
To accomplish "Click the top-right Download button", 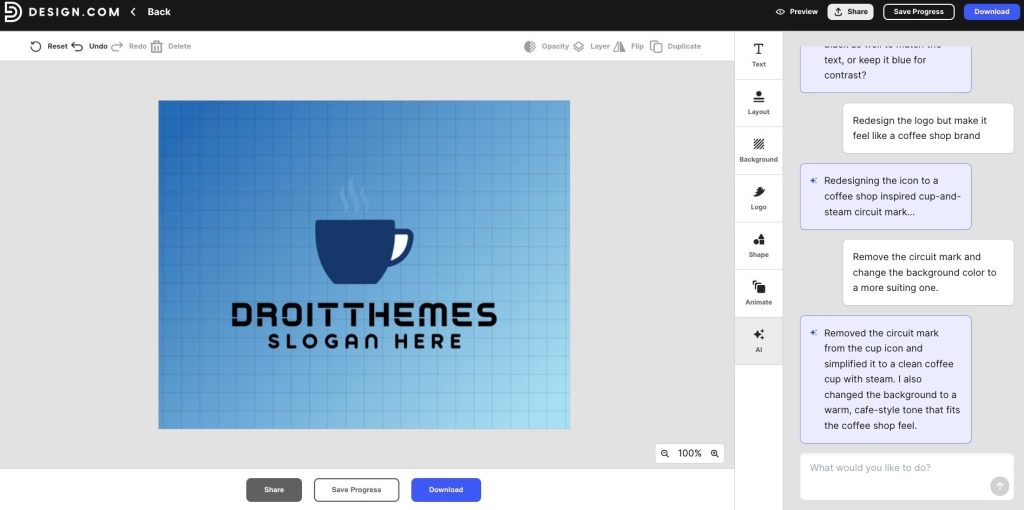I will (x=991, y=12).
